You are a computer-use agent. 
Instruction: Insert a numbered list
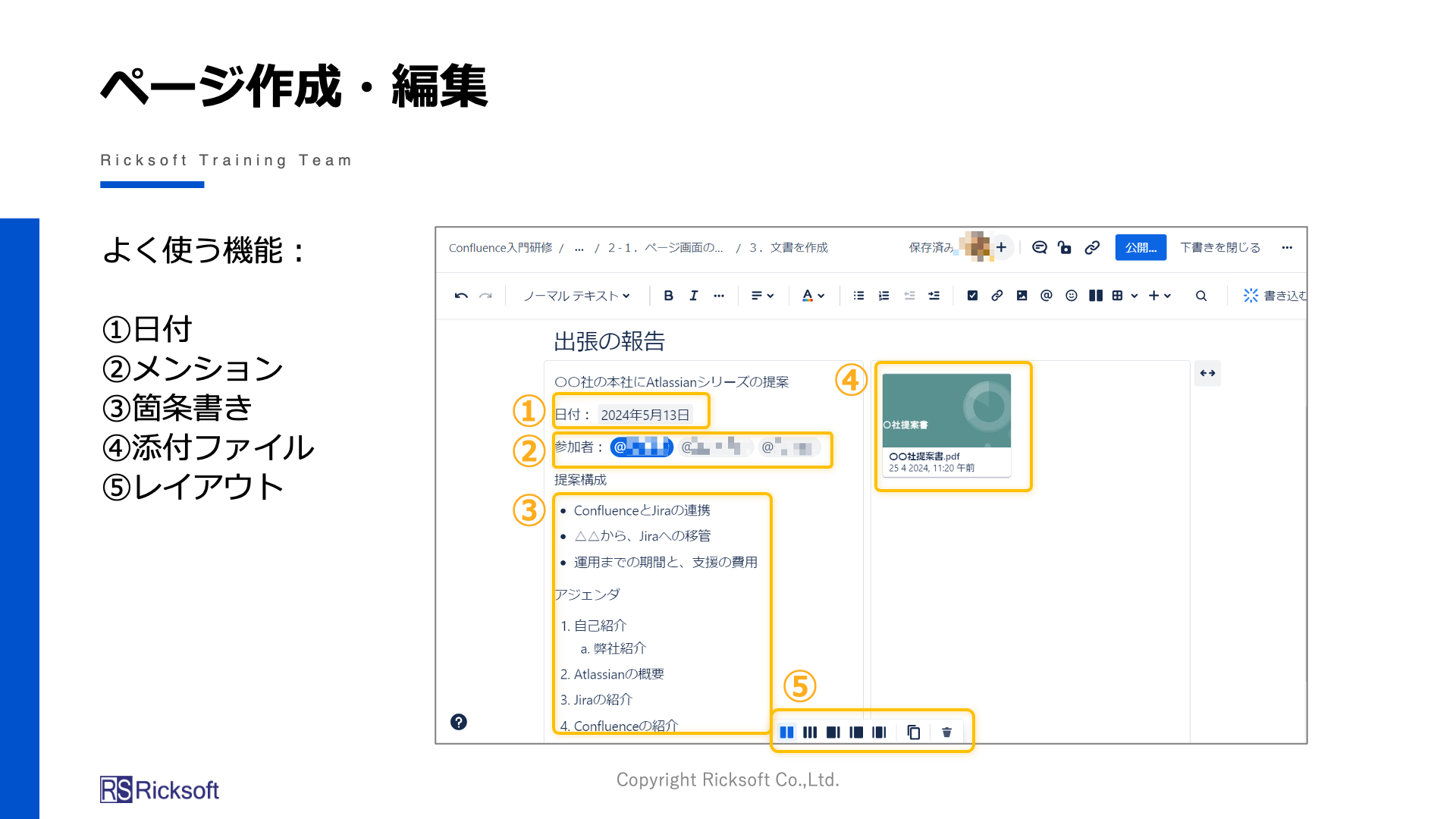tap(883, 296)
